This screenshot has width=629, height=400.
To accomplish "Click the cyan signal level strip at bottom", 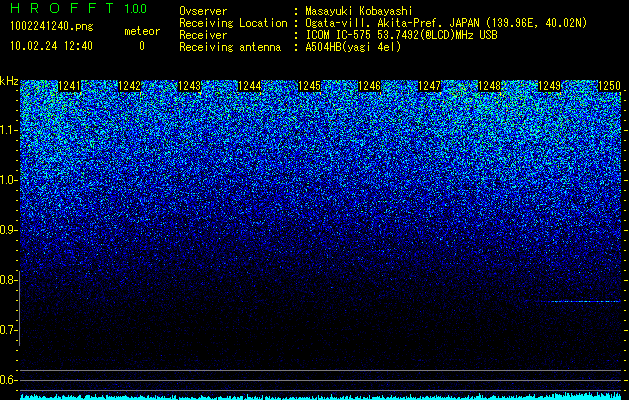I will click(320, 397).
